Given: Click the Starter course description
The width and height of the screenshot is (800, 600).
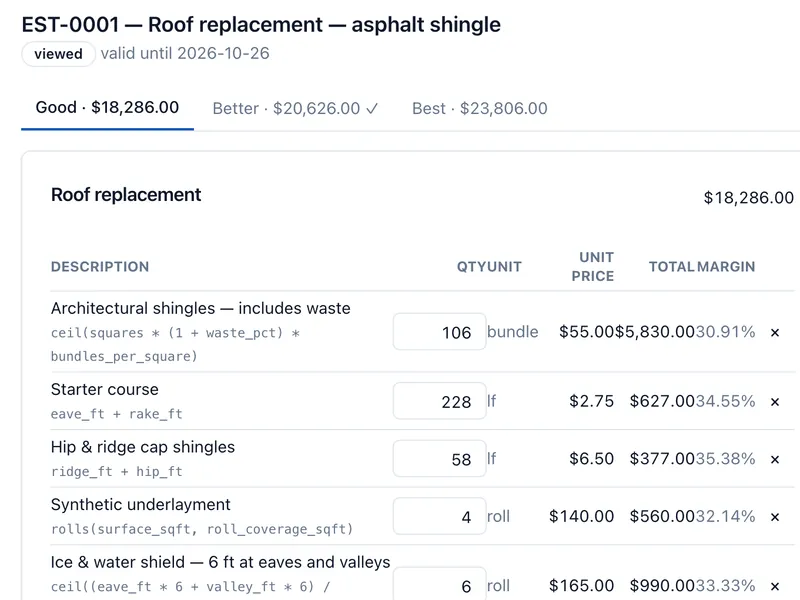Looking at the screenshot, I should pyautogui.click(x=105, y=390).
